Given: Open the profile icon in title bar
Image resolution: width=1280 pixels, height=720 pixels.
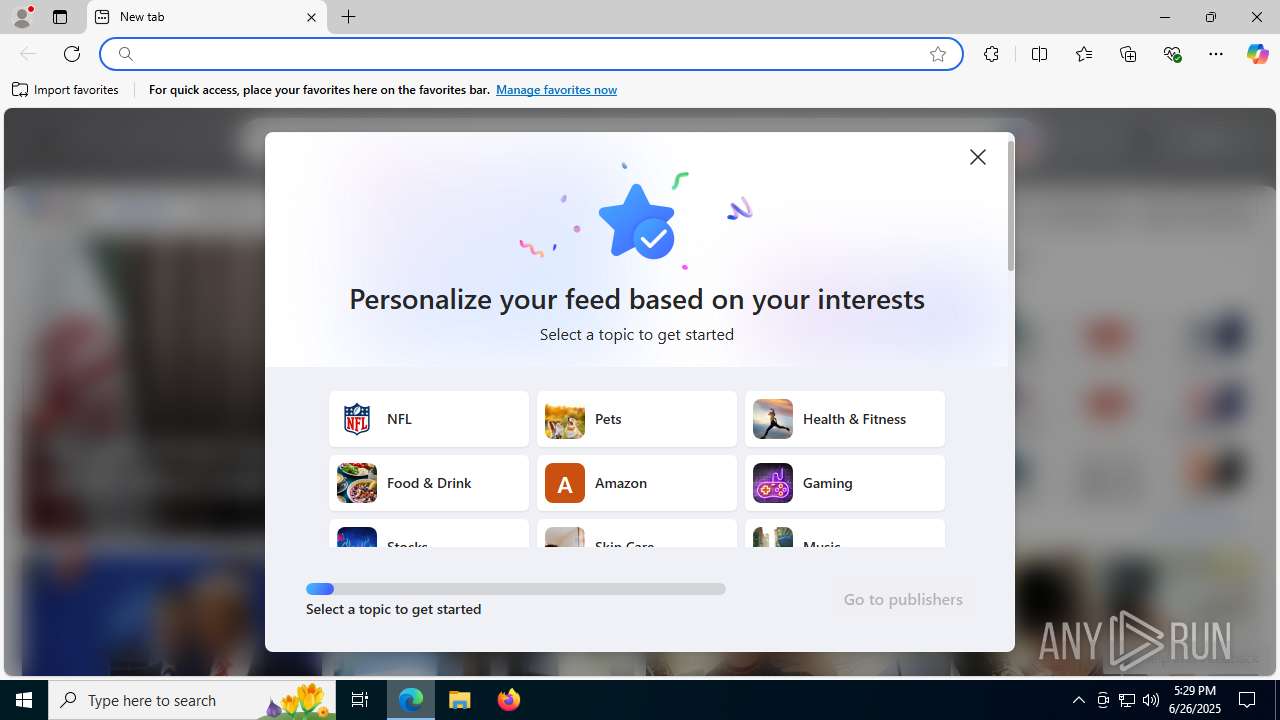Looking at the screenshot, I should point(22,17).
